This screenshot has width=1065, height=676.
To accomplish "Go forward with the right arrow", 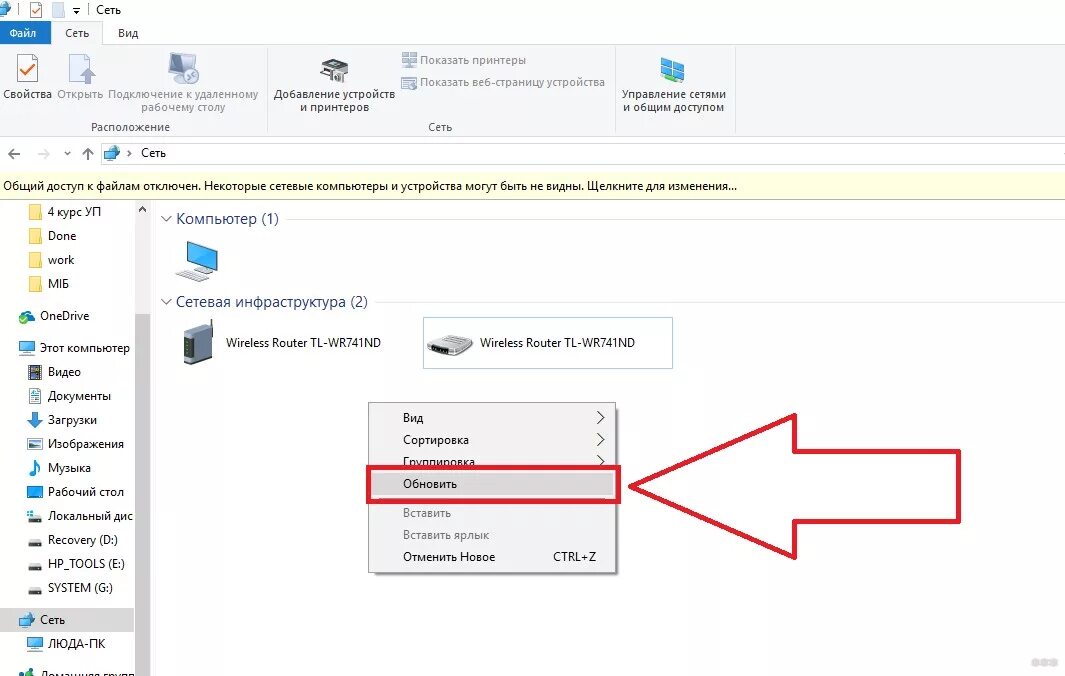I will coord(43,154).
